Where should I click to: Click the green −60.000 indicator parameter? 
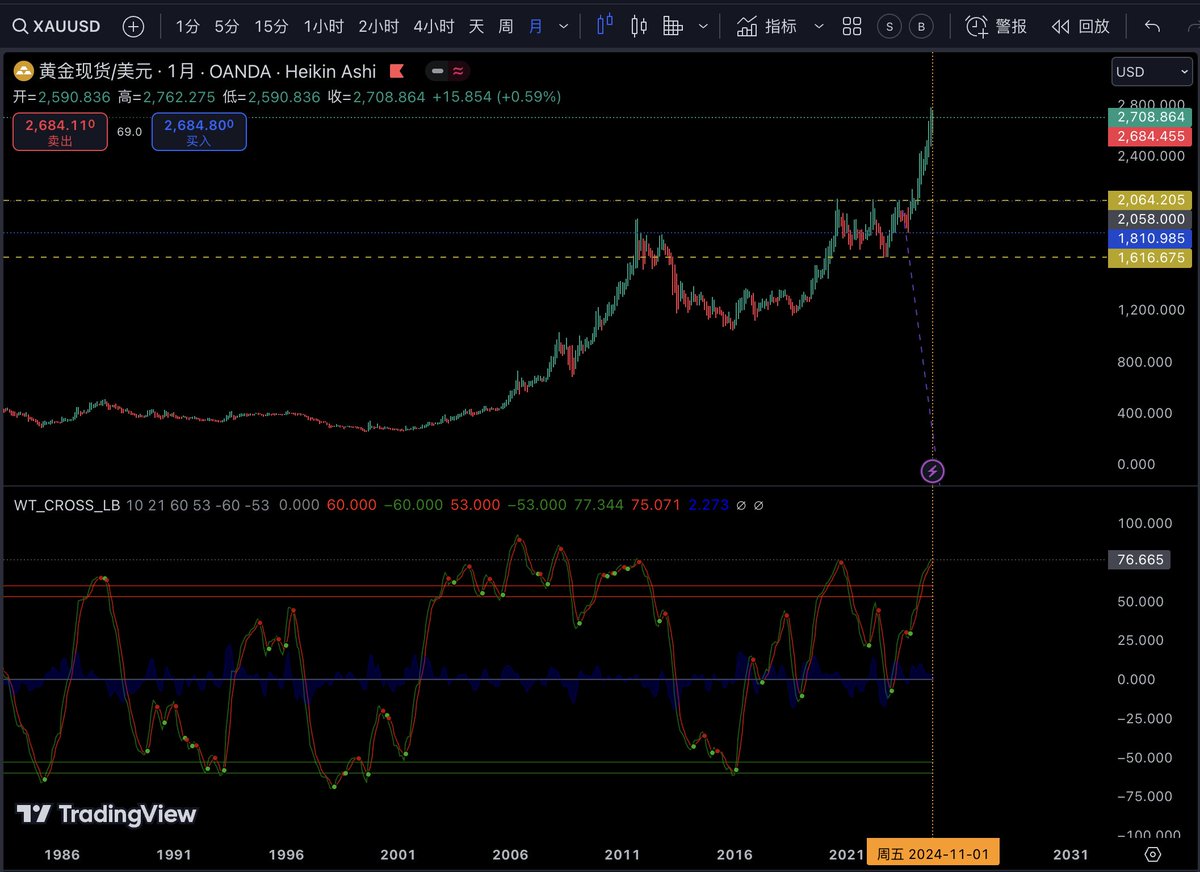coord(415,506)
